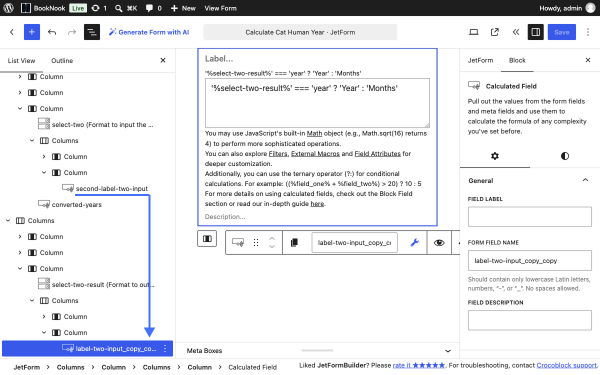Redo the last undone change

coord(72,32)
